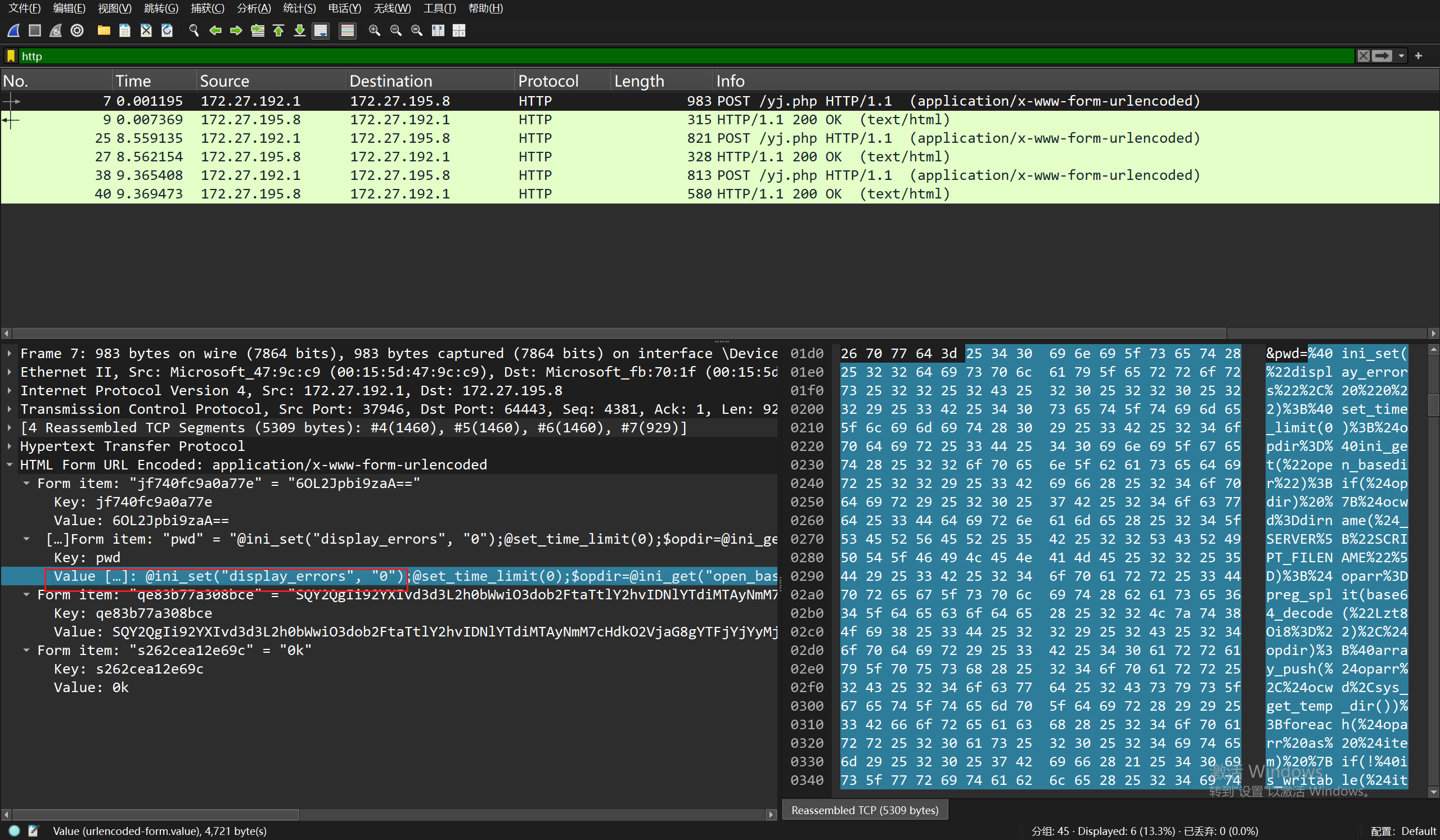Image resolution: width=1440 pixels, height=840 pixels.
Task: Go to the first packet icon
Action: click(279, 30)
